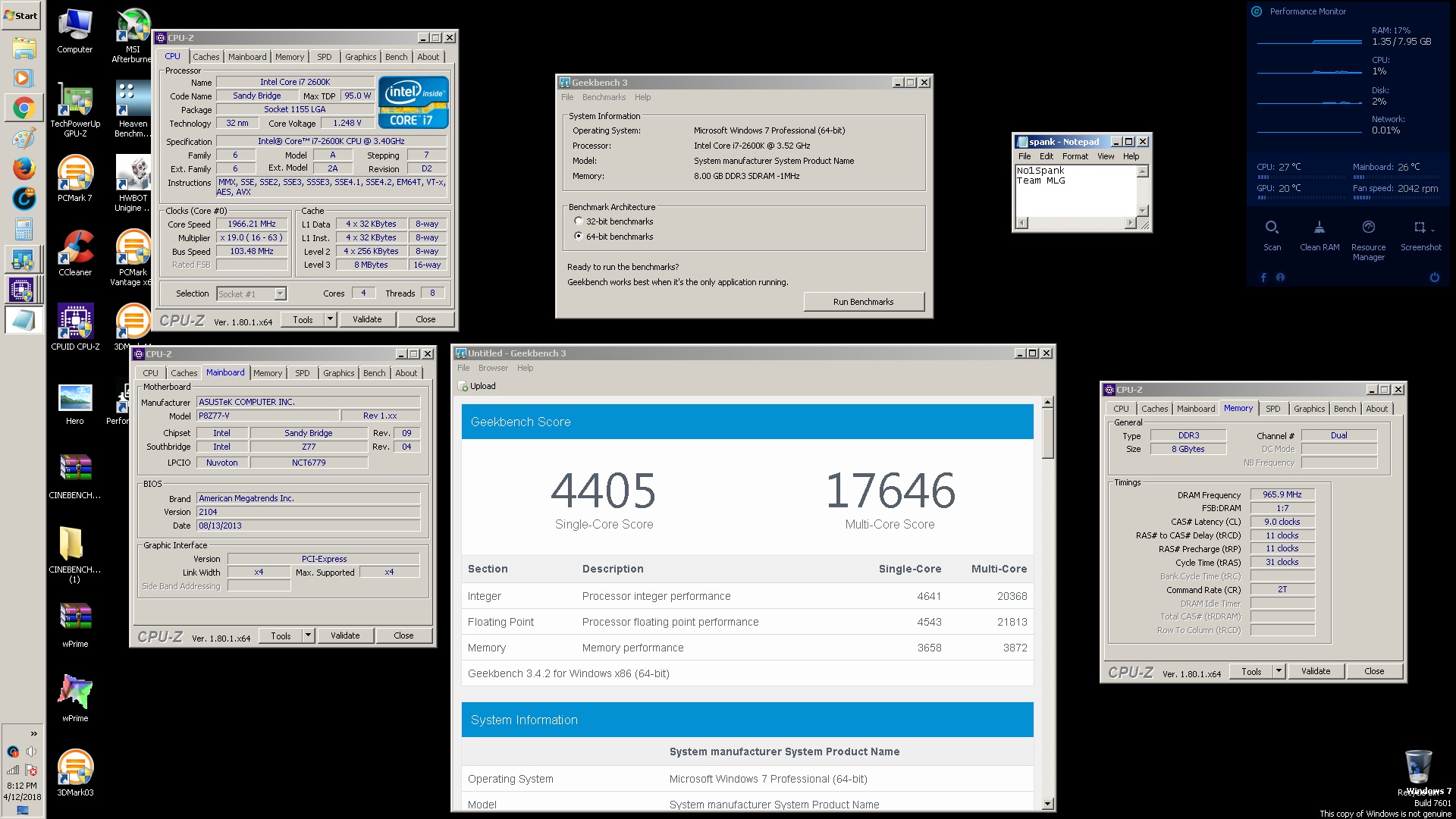Expand Tools dropdown arrow in CPU-Z Memory window

1279,671
